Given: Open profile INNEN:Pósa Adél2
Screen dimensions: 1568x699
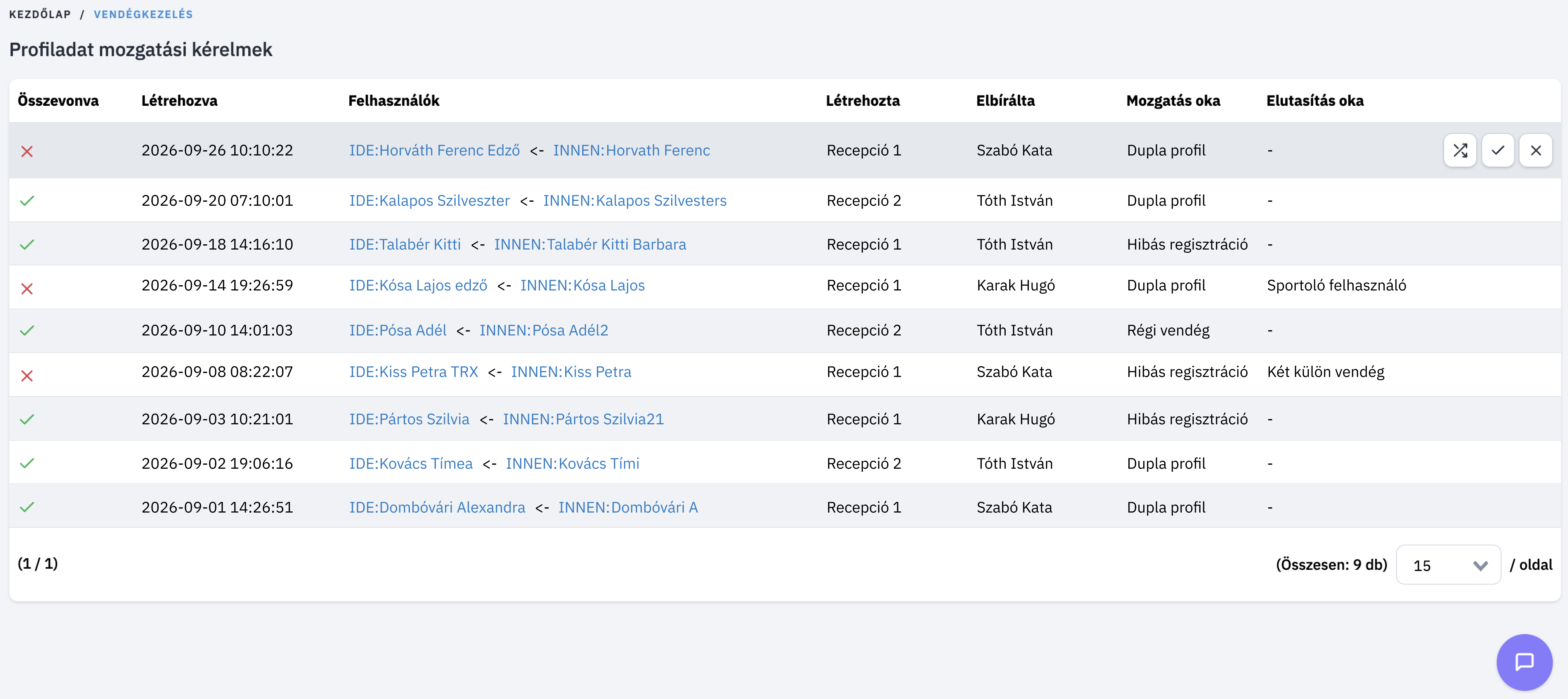Looking at the screenshot, I should coord(544,330).
